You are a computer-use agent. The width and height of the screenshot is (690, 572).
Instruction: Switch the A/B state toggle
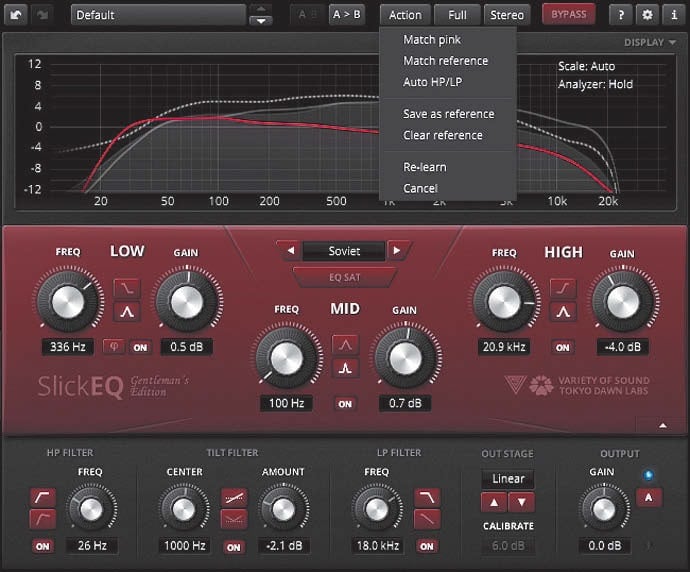(x=308, y=15)
